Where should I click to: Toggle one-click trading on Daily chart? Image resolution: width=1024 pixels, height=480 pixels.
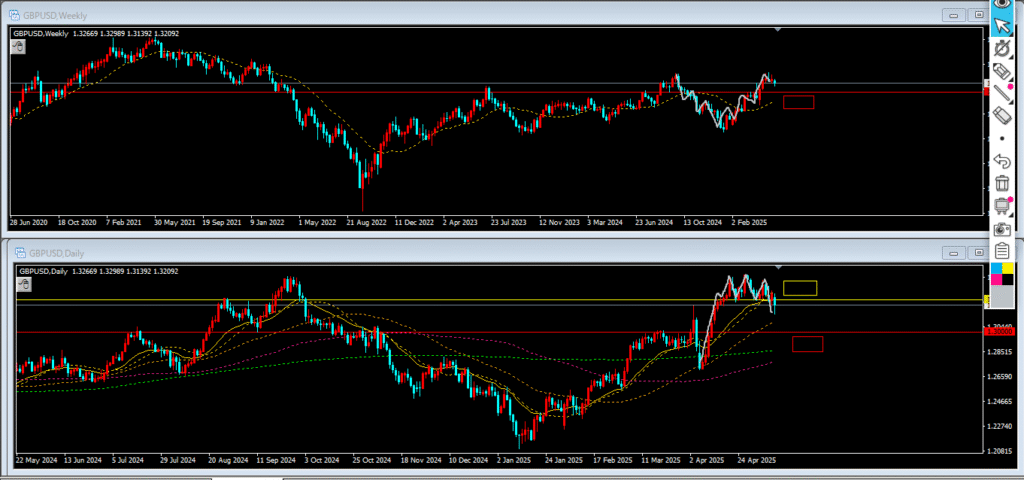tap(23, 283)
